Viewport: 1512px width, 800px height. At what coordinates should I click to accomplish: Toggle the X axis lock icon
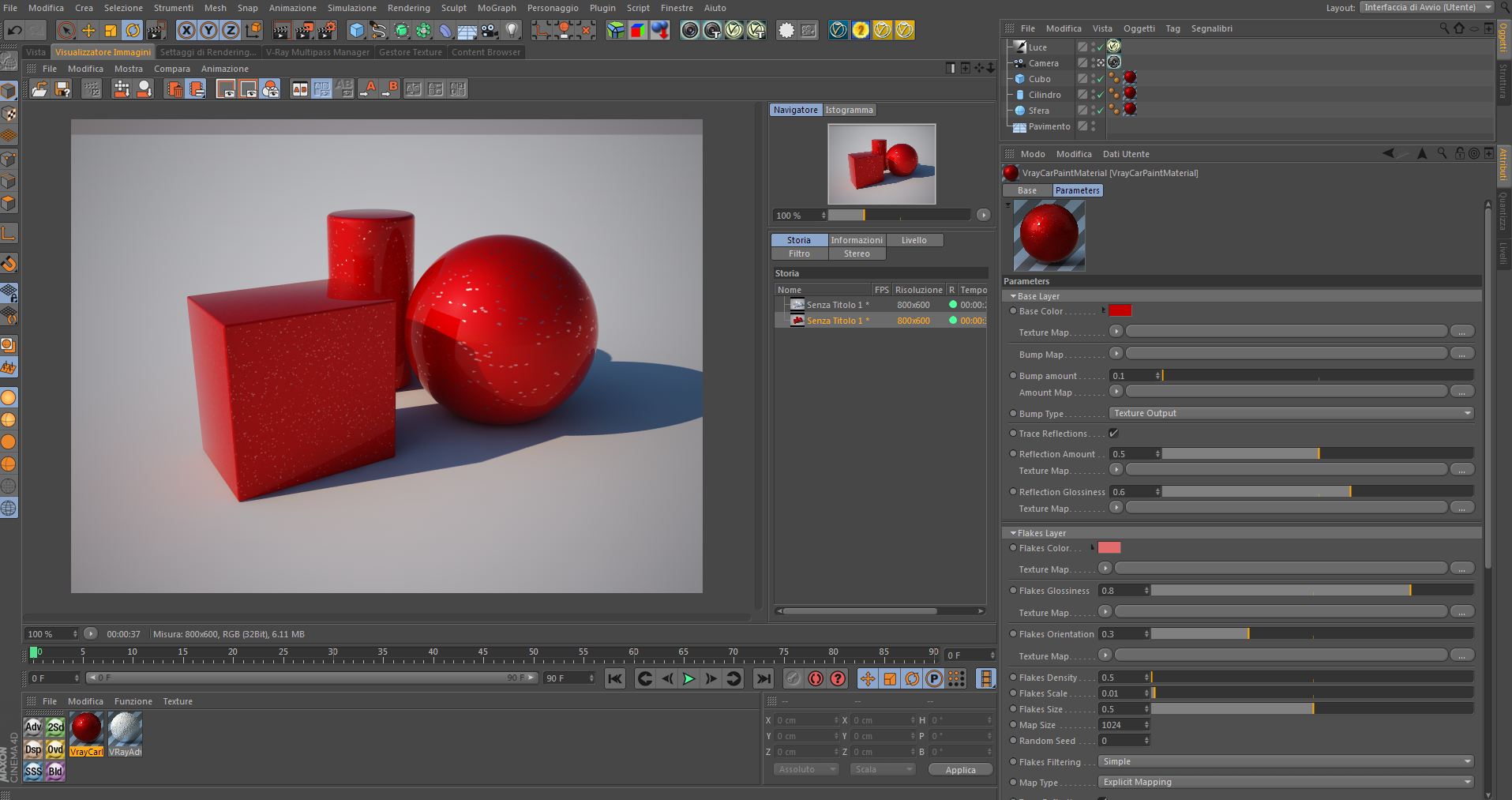coord(186,31)
